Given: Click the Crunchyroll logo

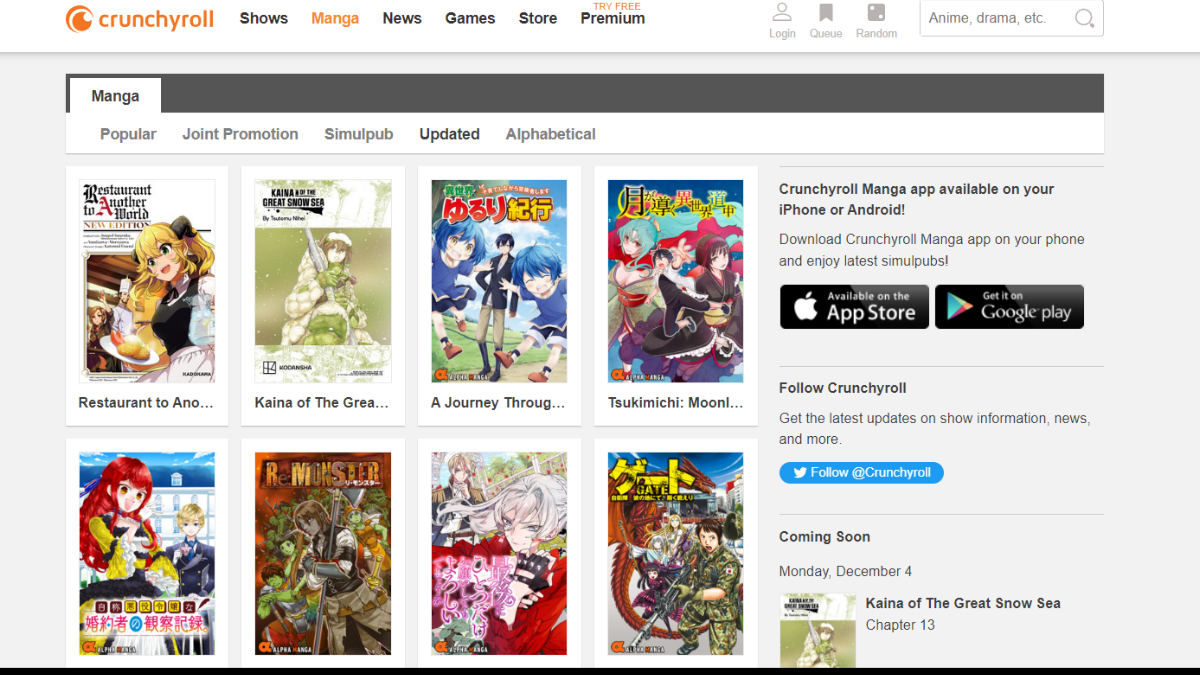Looking at the screenshot, I should 140,19.
